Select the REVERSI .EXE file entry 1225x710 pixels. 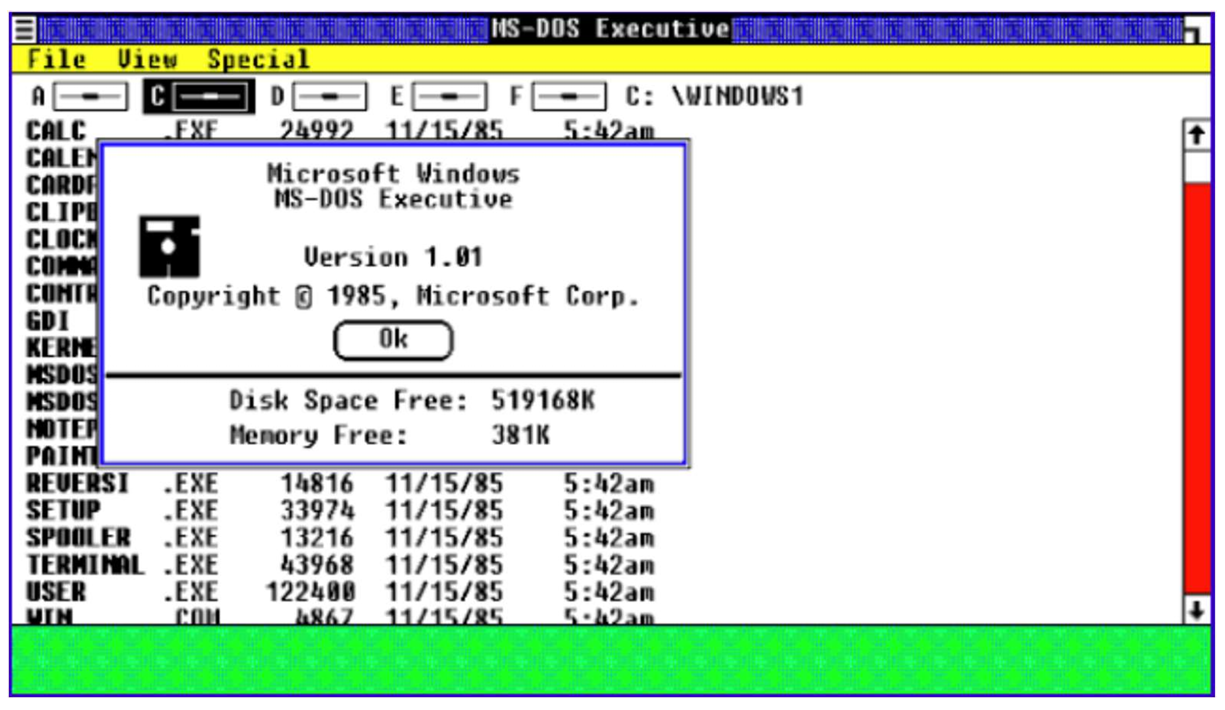pyautogui.click(x=78, y=484)
